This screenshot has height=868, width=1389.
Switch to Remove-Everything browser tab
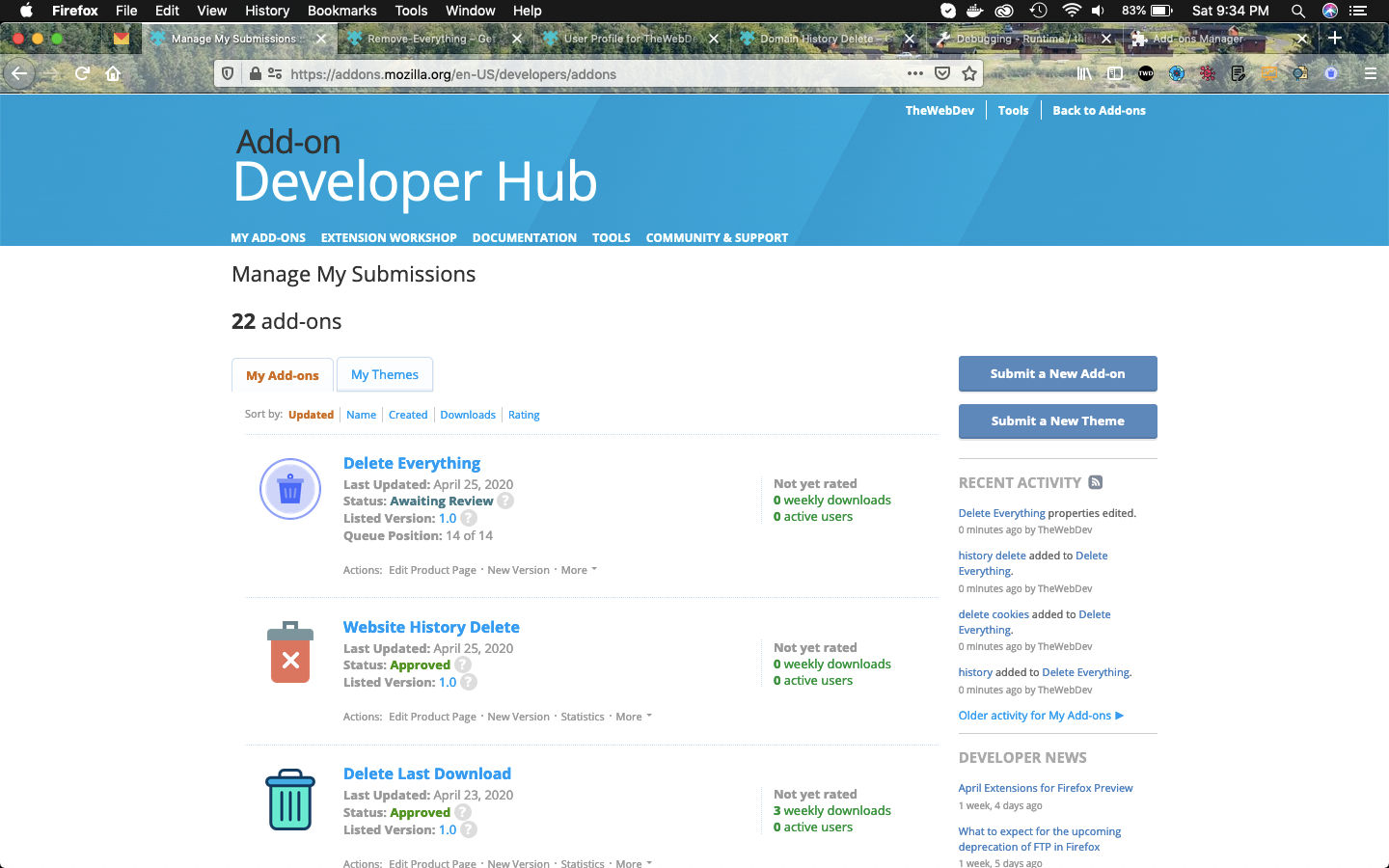(430, 39)
